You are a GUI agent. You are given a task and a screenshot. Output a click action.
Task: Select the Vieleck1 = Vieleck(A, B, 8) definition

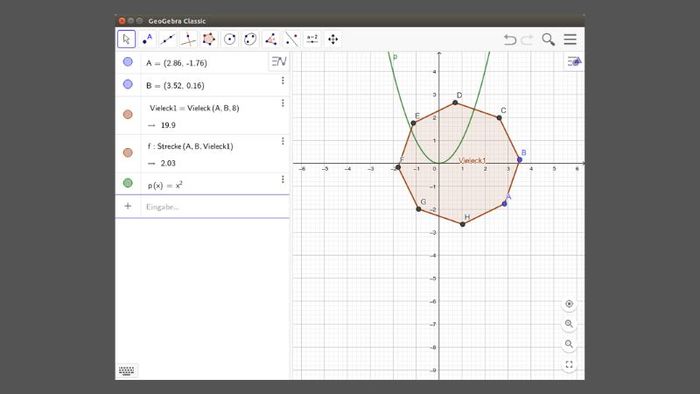[194, 108]
